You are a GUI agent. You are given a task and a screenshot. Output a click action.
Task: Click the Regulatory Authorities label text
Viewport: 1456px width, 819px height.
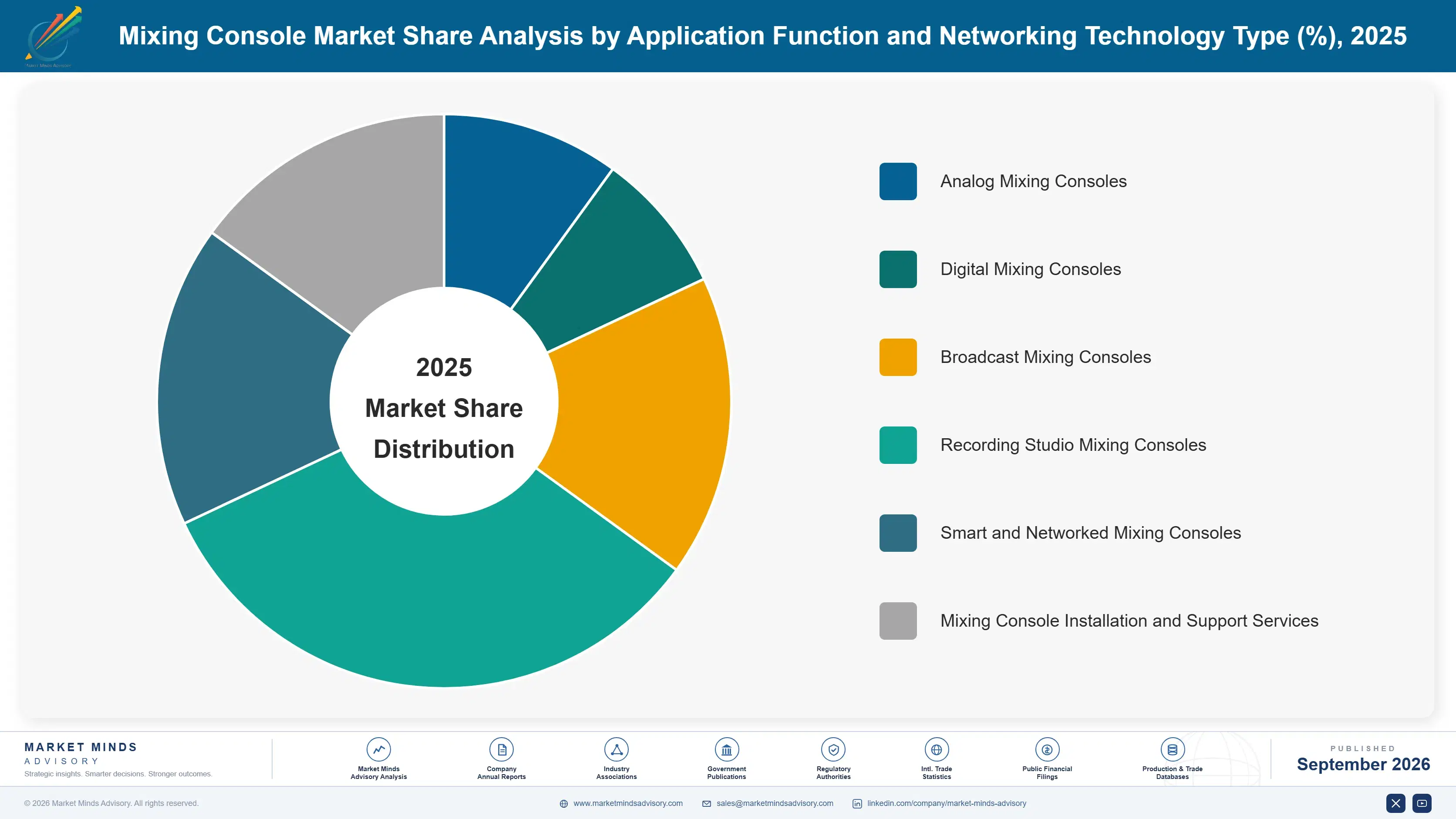tap(833, 773)
